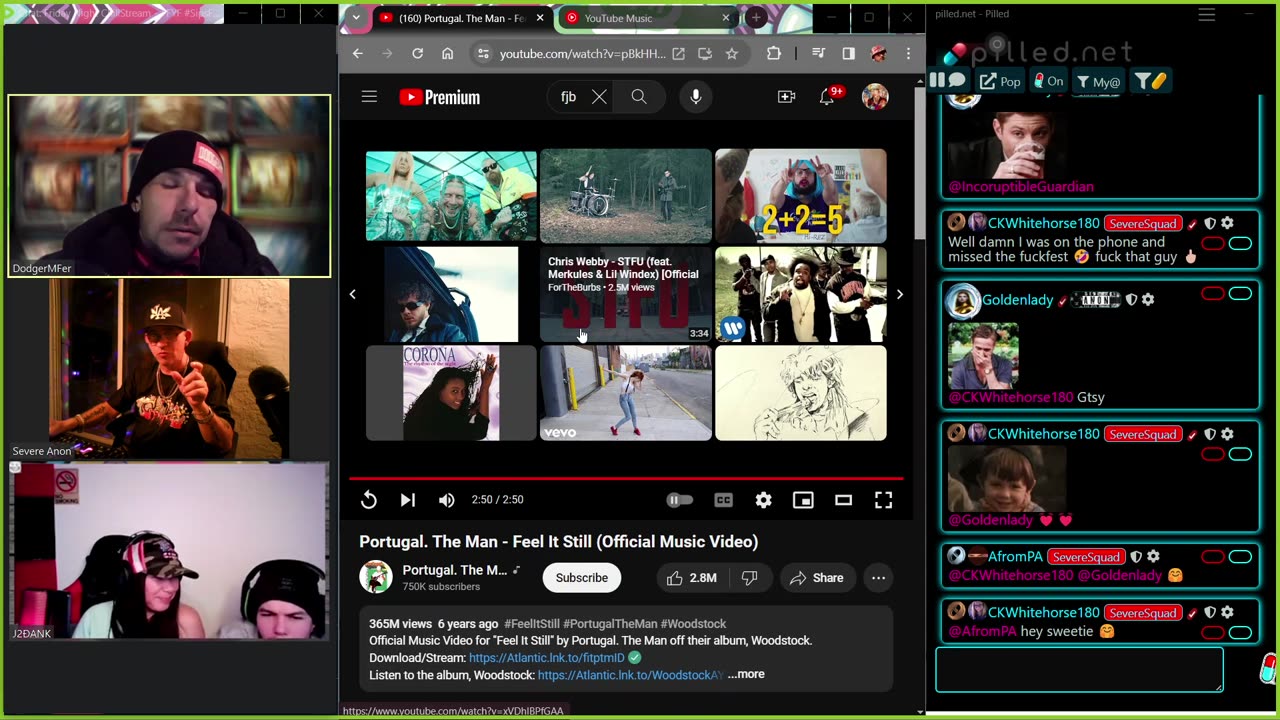1280x720 pixels.
Task: Subscribe to Portugal. The Man channel
Action: 581,578
